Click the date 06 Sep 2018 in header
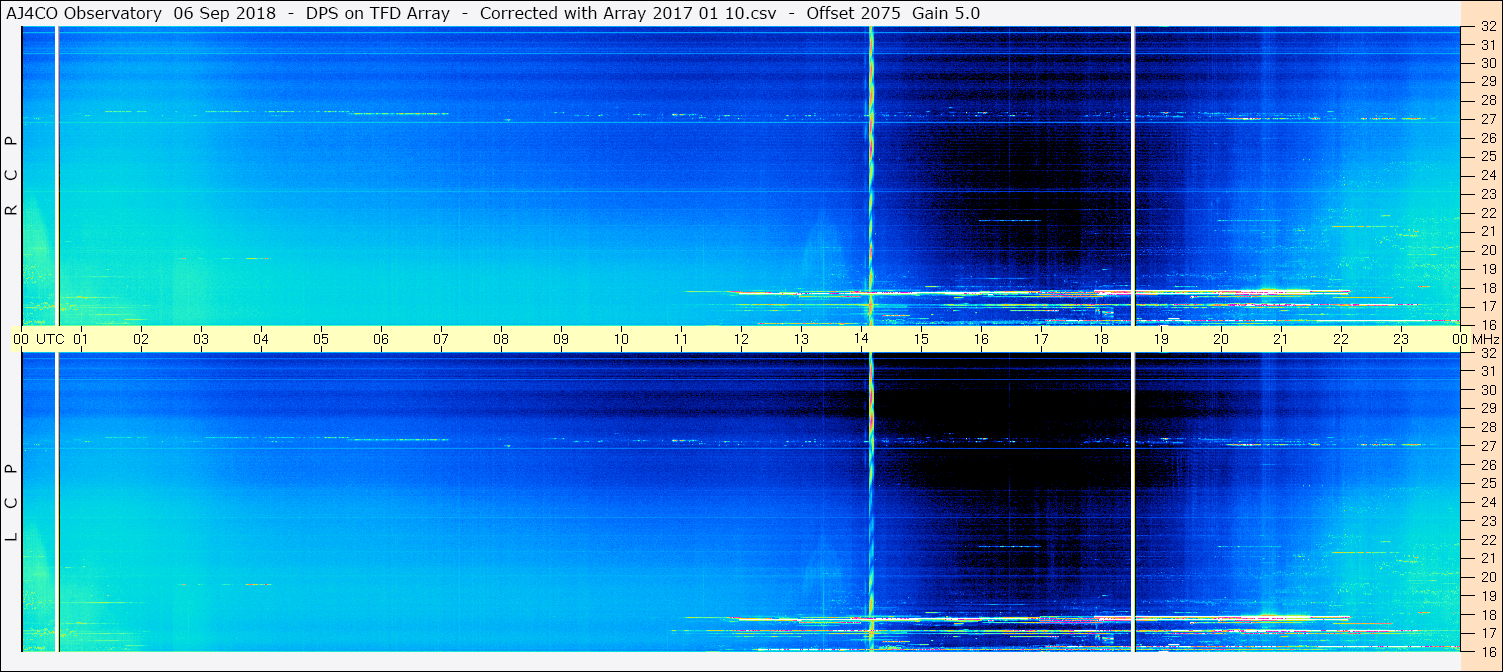 tap(227, 14)
